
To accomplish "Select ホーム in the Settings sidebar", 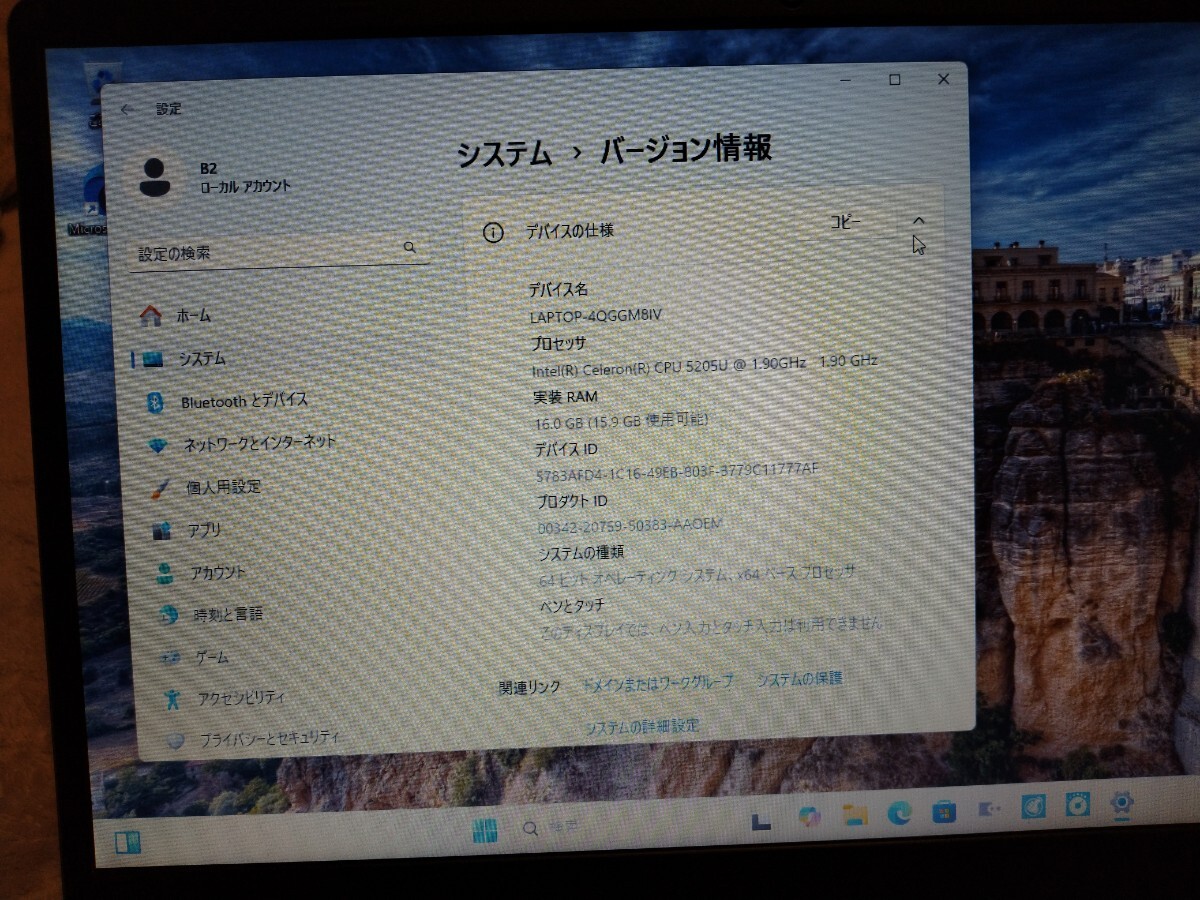I will (195, 314).
